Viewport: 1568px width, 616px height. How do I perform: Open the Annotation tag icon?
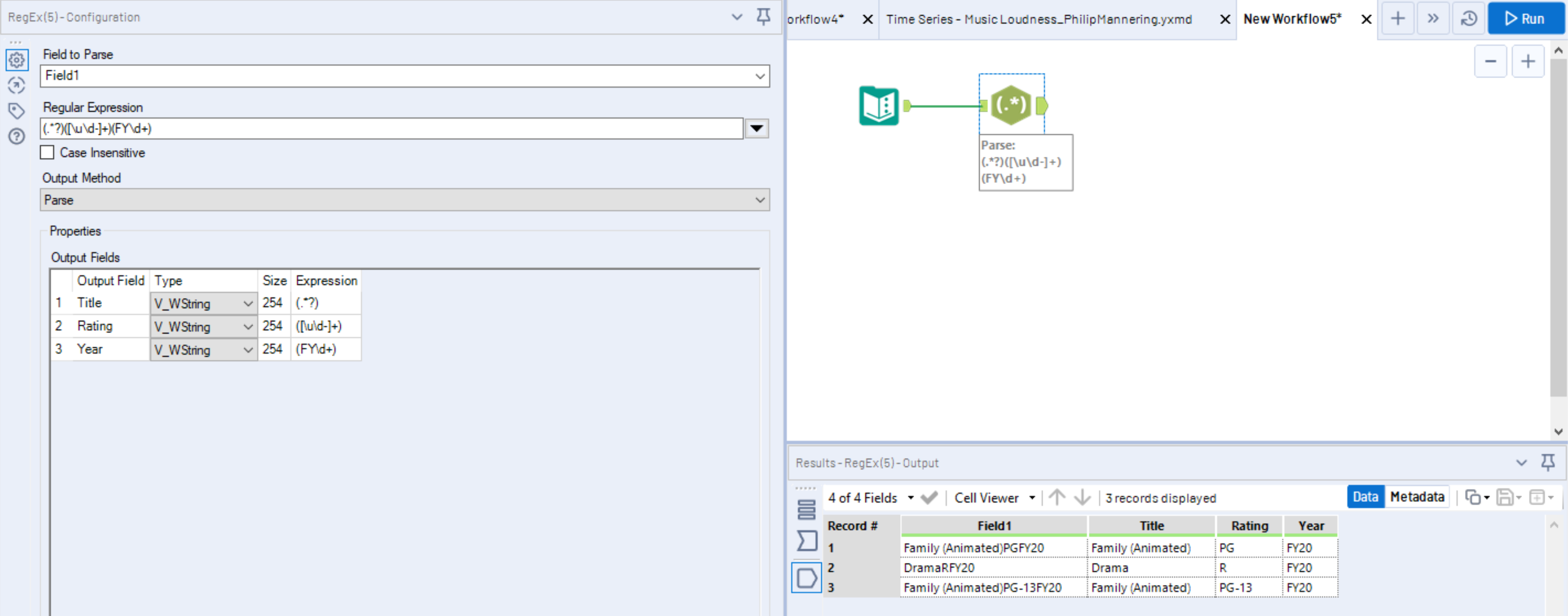[x=17, y=111]
